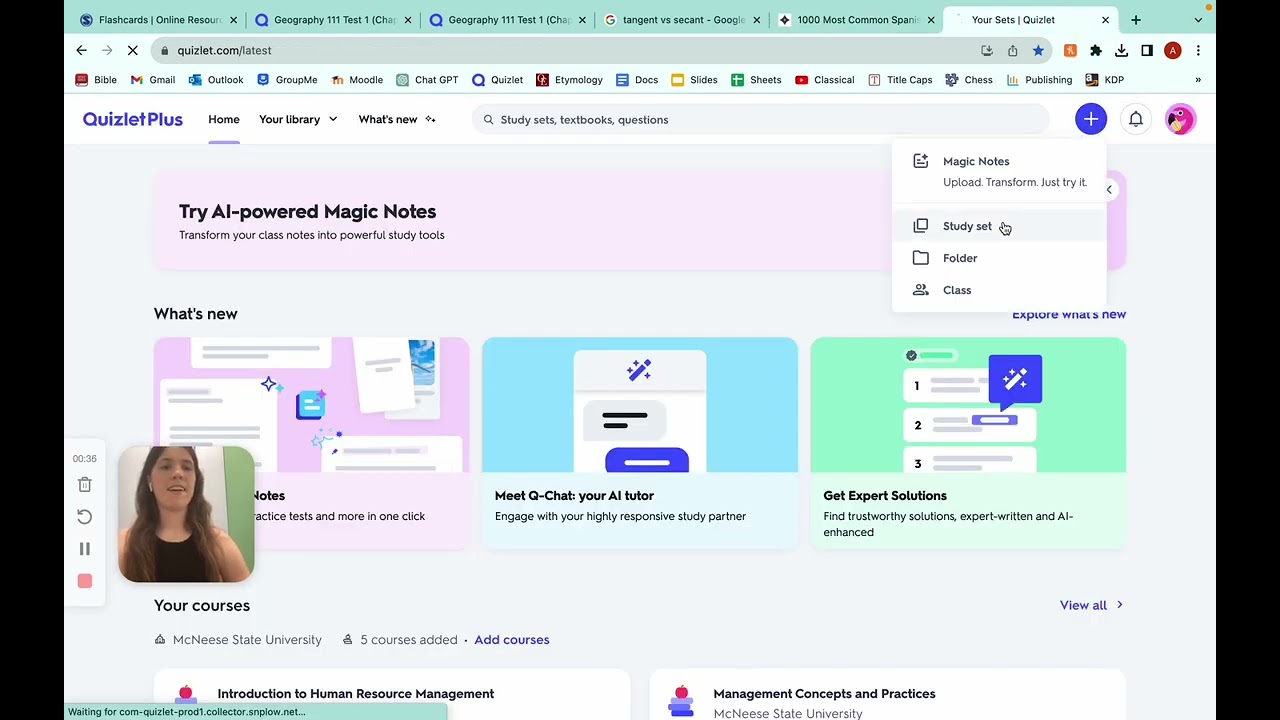The width and height of the screenshot is (1280, 720).
Task: Open the notifications bell
Action: point(1136,119)
